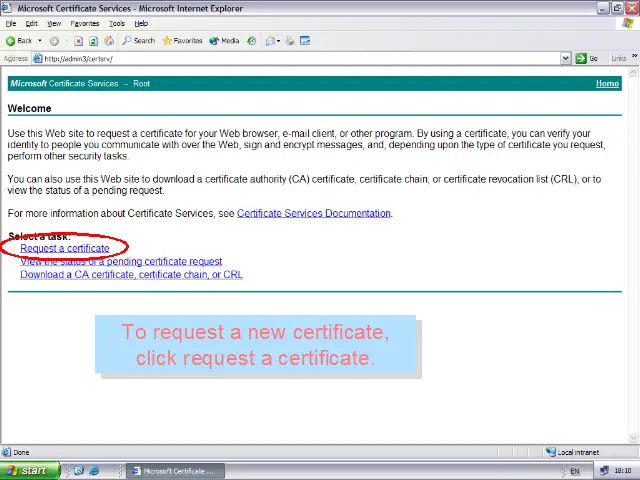640x480 pixels.
Task: Open the Help menu
Action: [x=141, y=24]
